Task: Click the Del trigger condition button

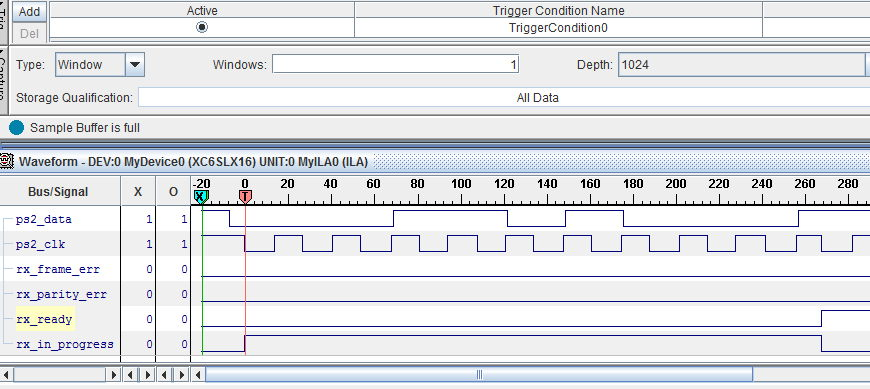Action: coord(29,33)
